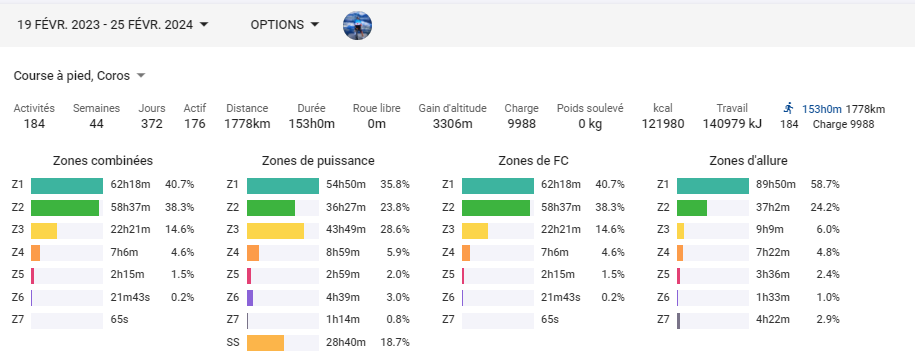This screenshot has height=360, width=915.
Task: Click the 153h0m running total link
Action: 821,109
